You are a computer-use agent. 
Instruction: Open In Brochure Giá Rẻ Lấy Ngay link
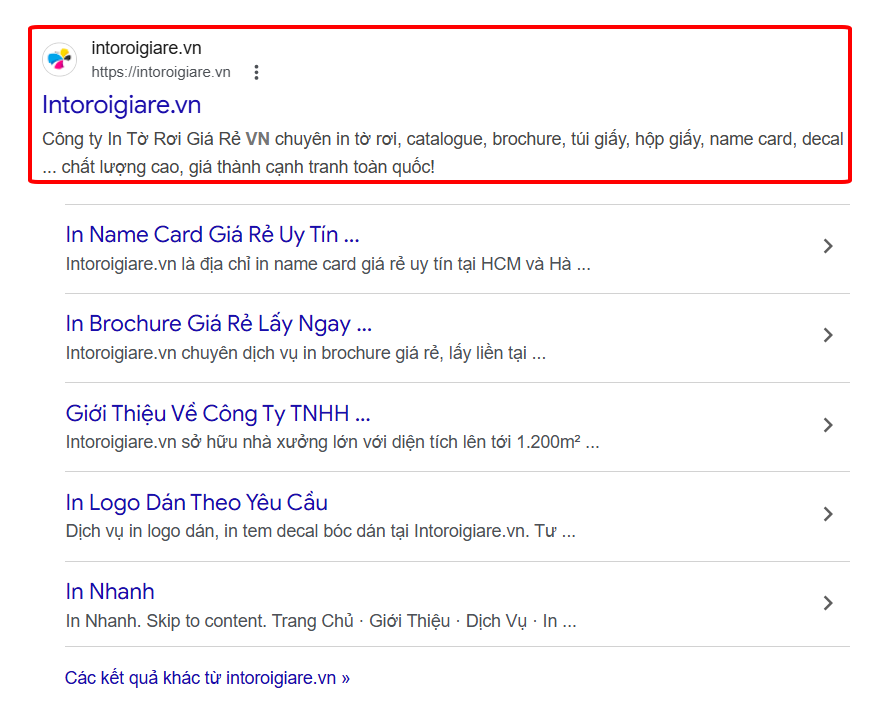point(218,324)
